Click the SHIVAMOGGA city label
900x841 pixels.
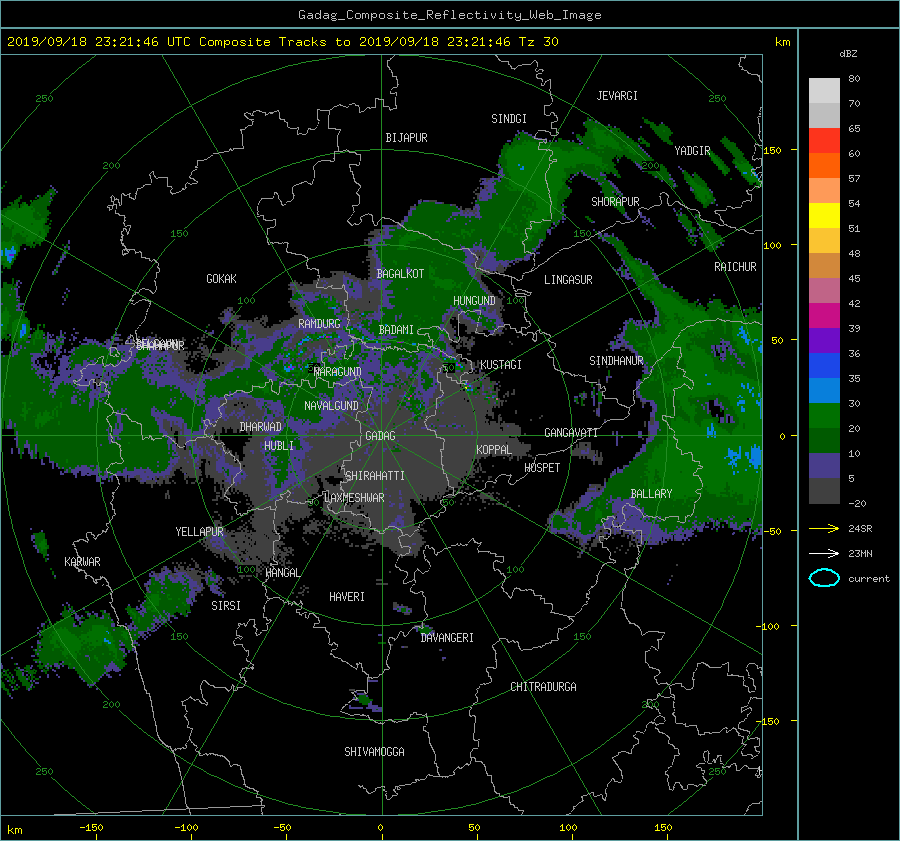point(374,752)
